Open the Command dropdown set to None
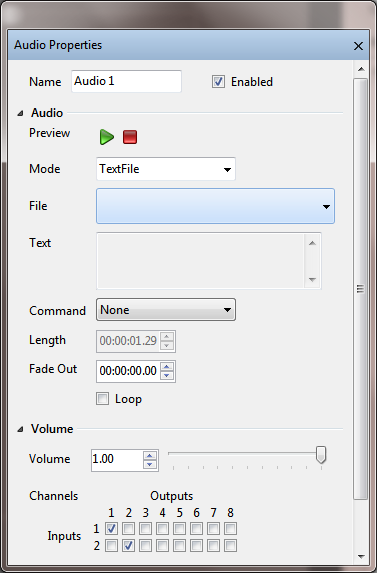Image resolution: width=377 pixels, height=573 pixels. pyautogui.click(x=166, y=310)
